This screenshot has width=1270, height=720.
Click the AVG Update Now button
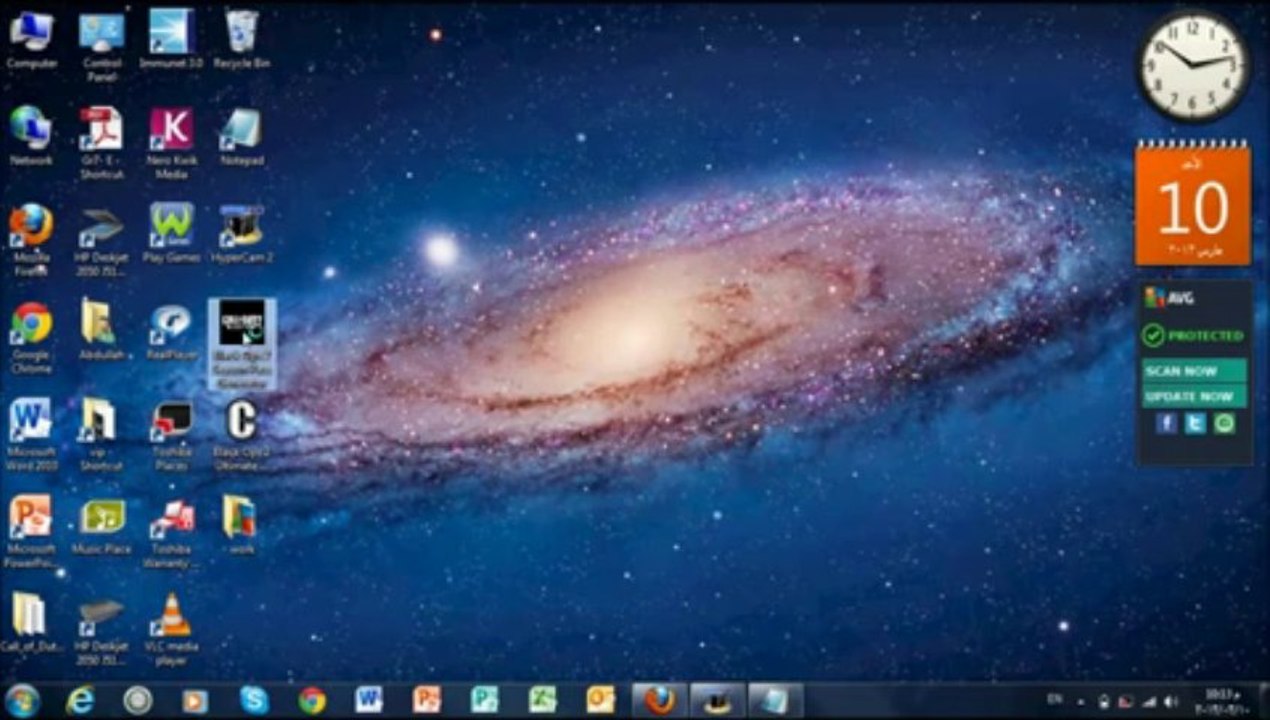1194,396
